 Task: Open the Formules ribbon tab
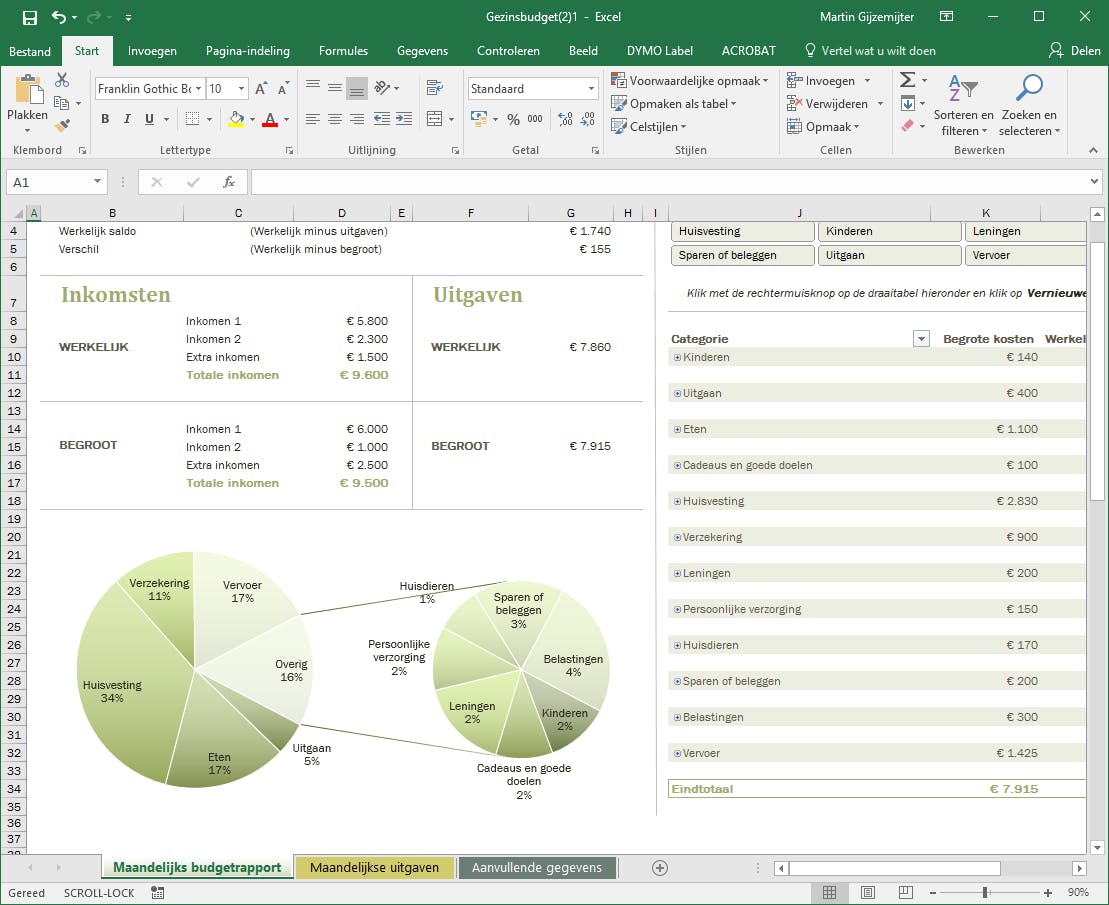[343, 51]
